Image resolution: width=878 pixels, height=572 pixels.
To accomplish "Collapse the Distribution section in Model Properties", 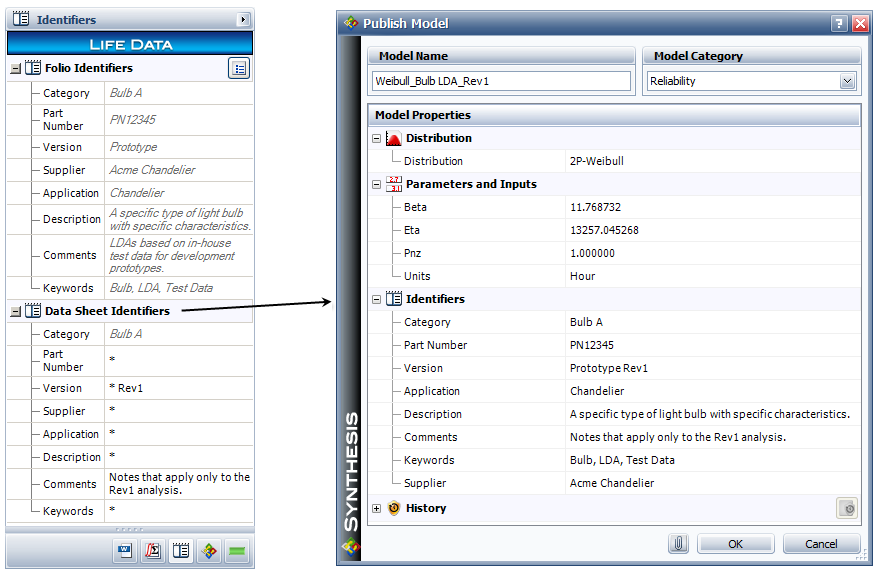I will click(x=377, y=139).
